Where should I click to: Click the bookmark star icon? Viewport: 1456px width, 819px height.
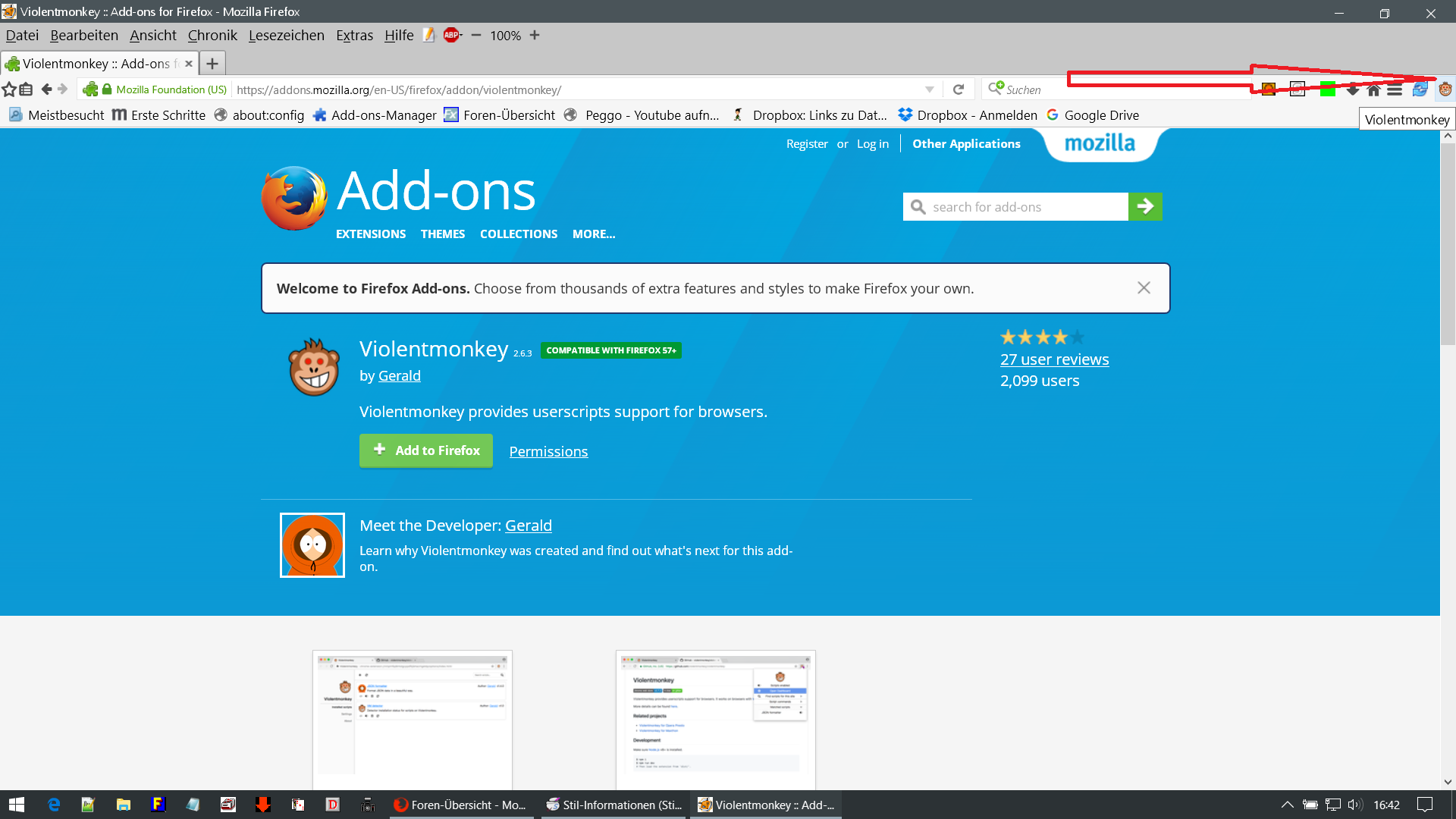point(9,89)
